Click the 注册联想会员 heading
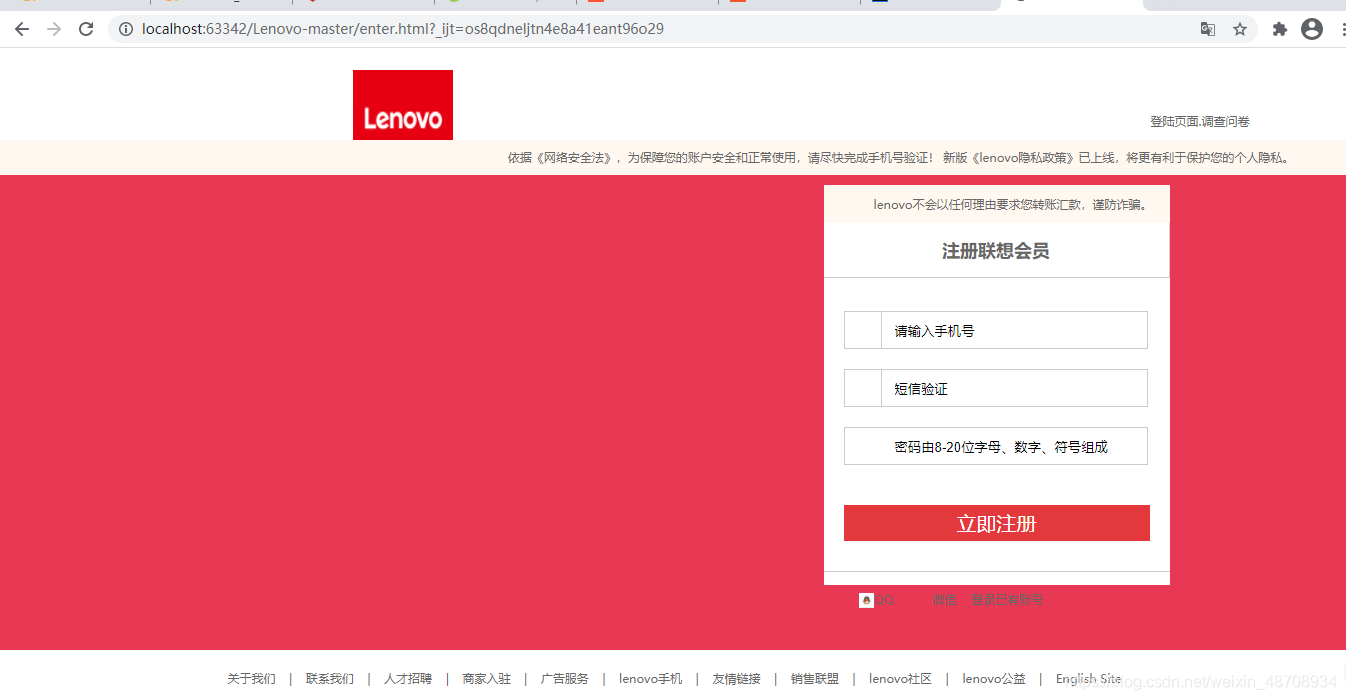 (x=996, y=251)
